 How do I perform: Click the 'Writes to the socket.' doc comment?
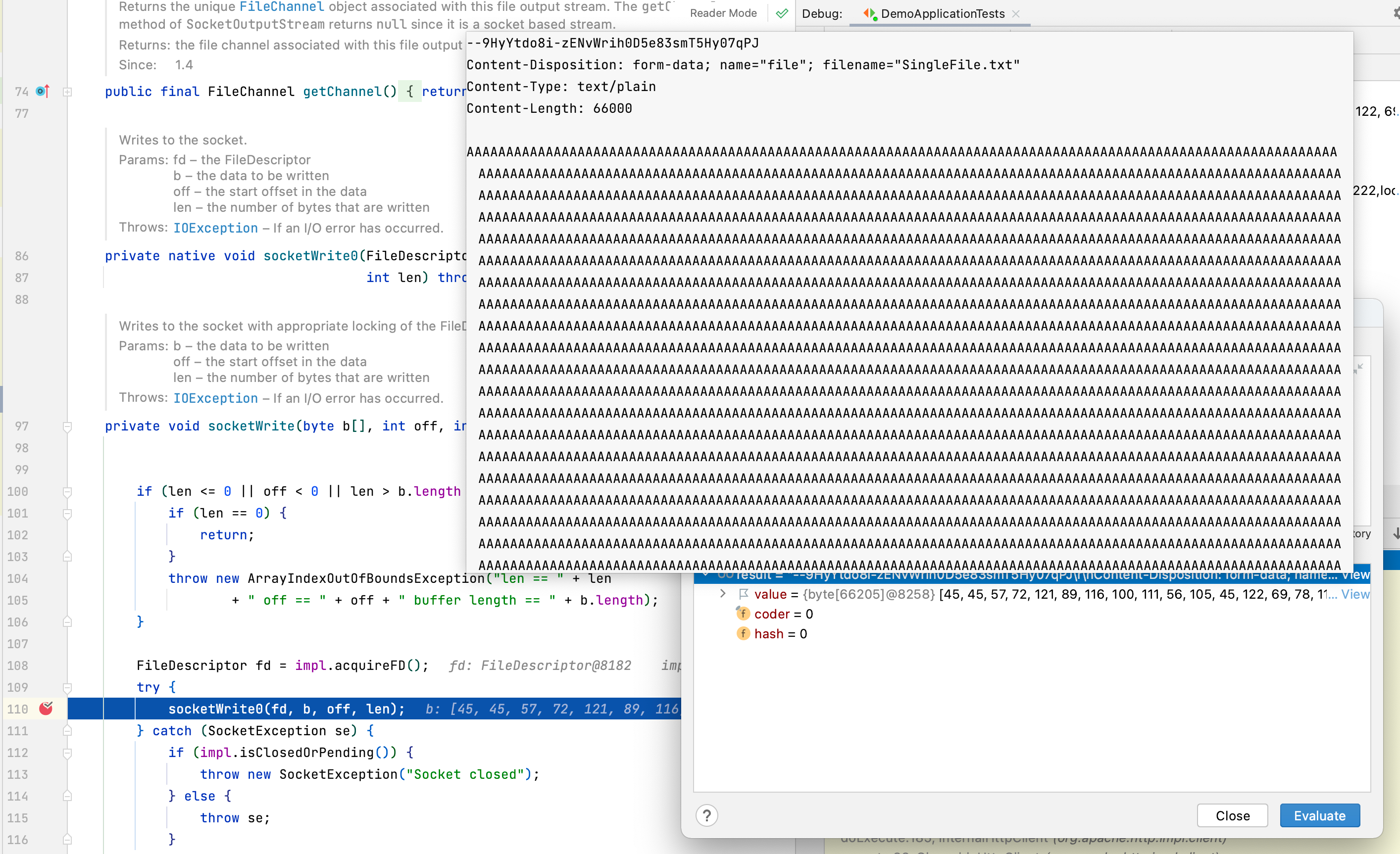pos(182,140)
